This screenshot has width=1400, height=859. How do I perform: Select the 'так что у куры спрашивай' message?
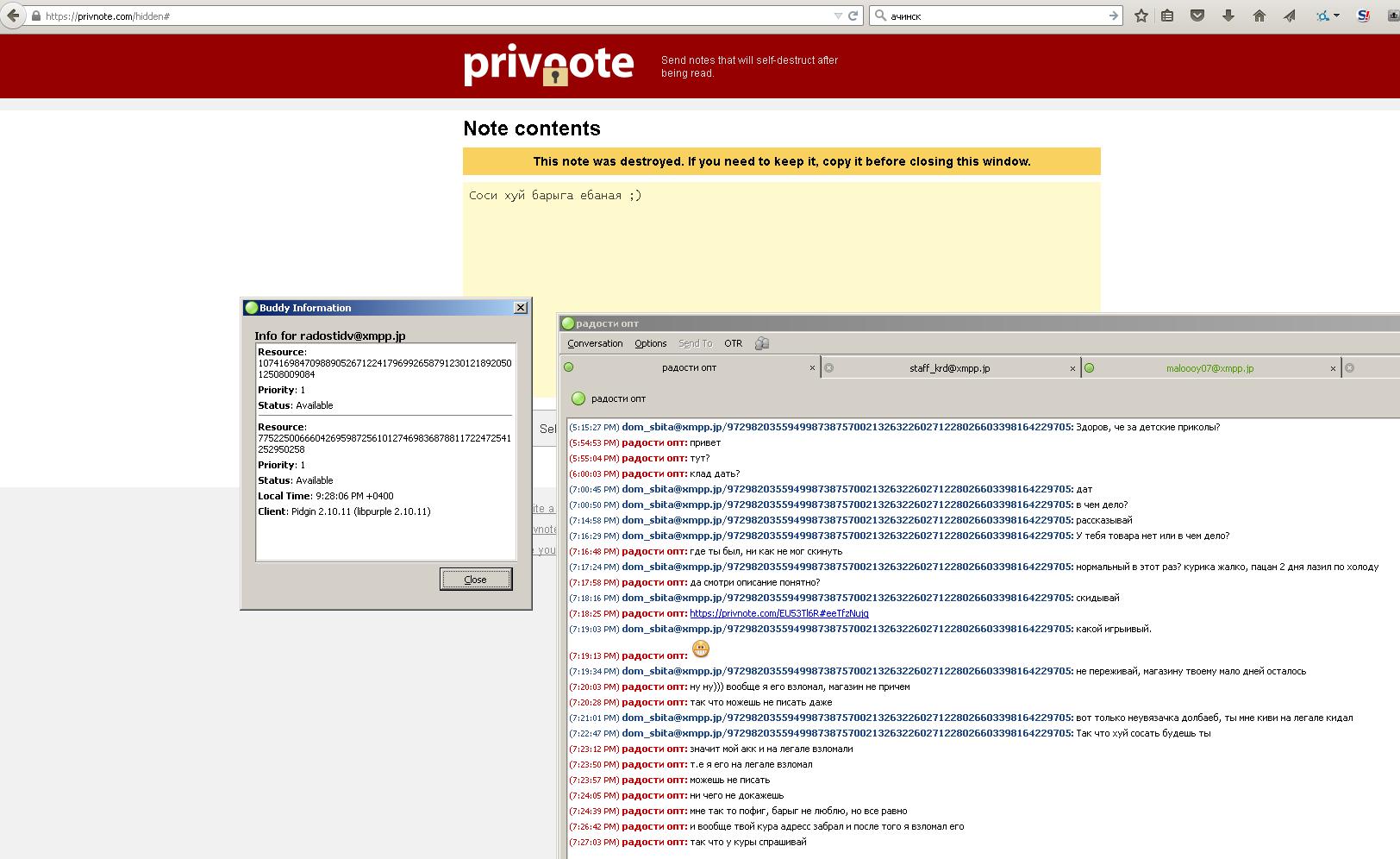point(748,842)
